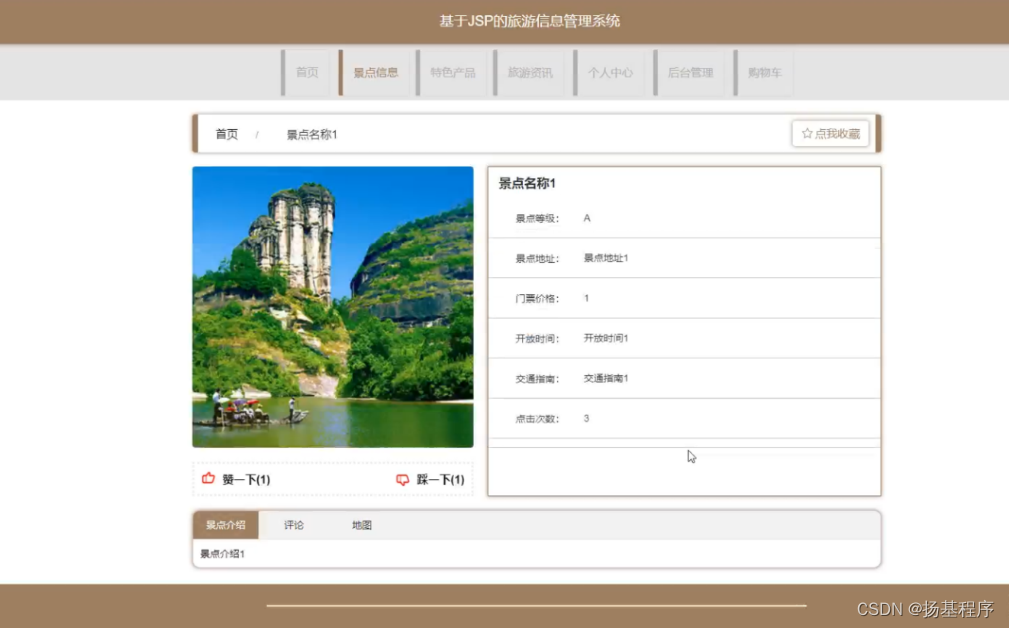Click the 点击次数 label
Viewport: 1010px width, 628px height.
[x=537, y=419]
